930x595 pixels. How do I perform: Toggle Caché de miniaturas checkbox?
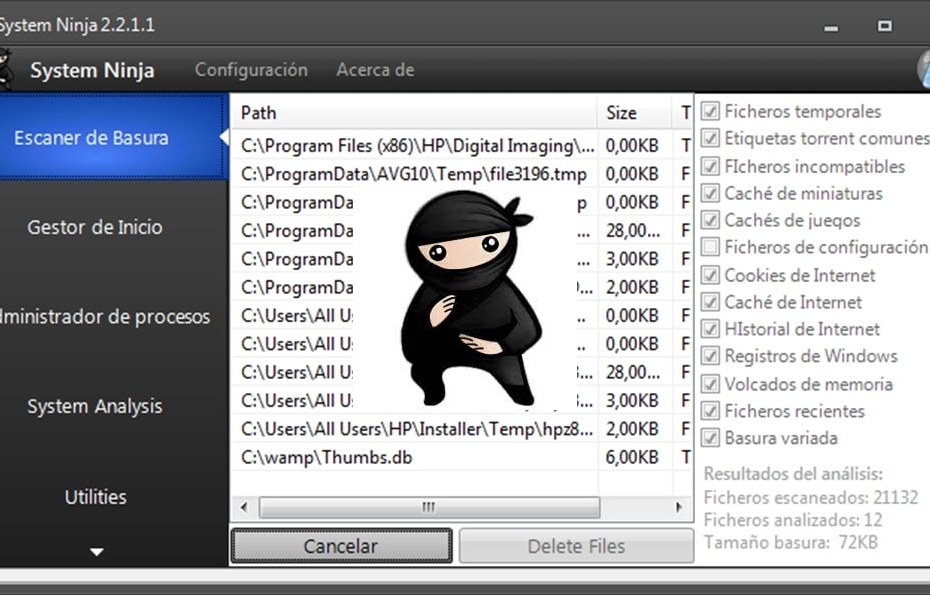click(710, 193)
